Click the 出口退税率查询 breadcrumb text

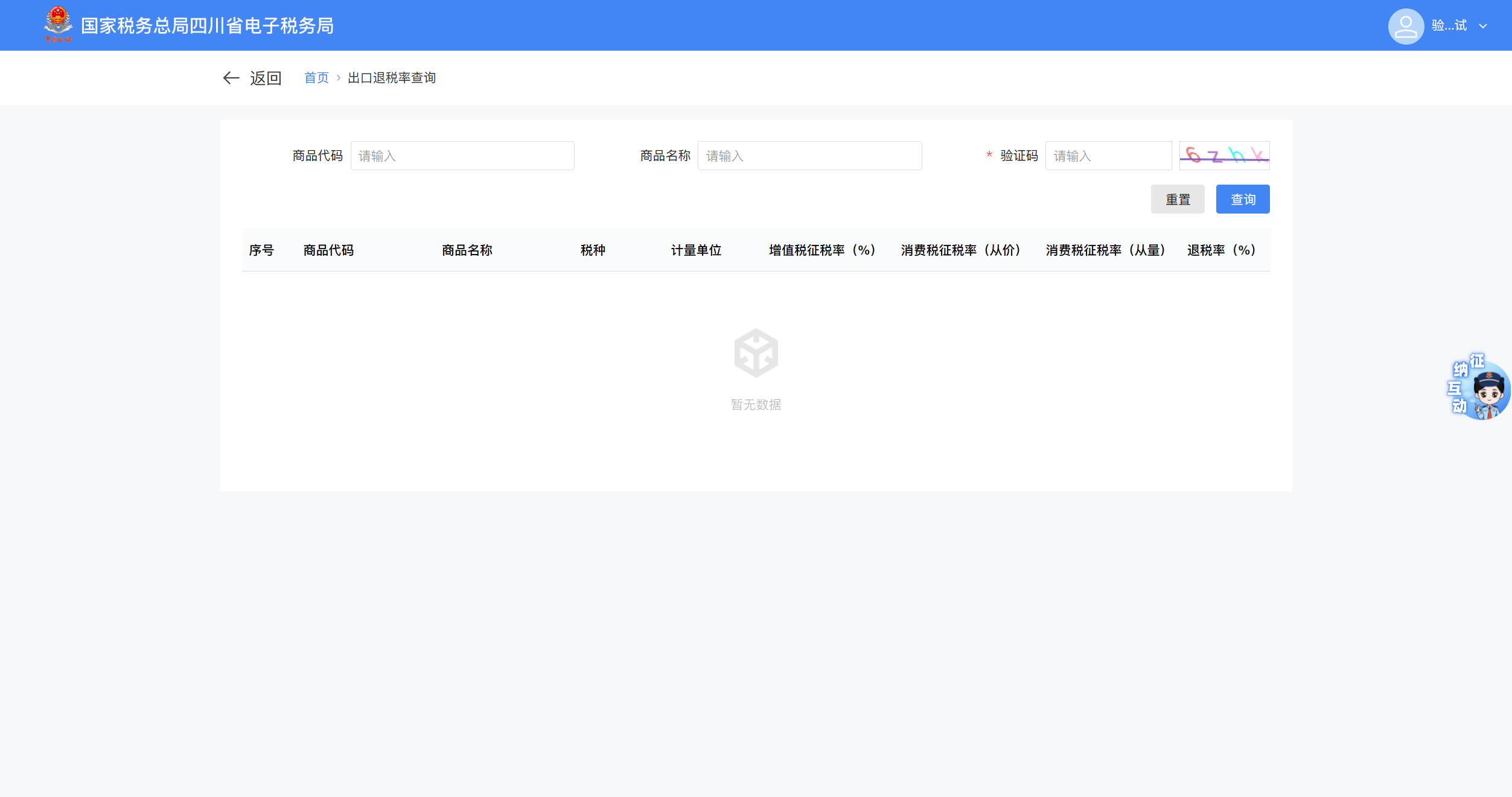392,78
